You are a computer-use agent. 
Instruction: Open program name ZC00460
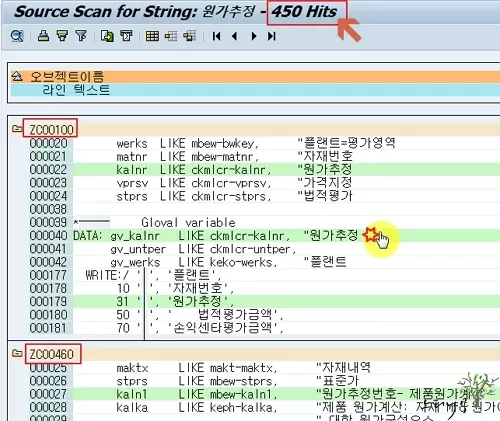tap(51, 354)
